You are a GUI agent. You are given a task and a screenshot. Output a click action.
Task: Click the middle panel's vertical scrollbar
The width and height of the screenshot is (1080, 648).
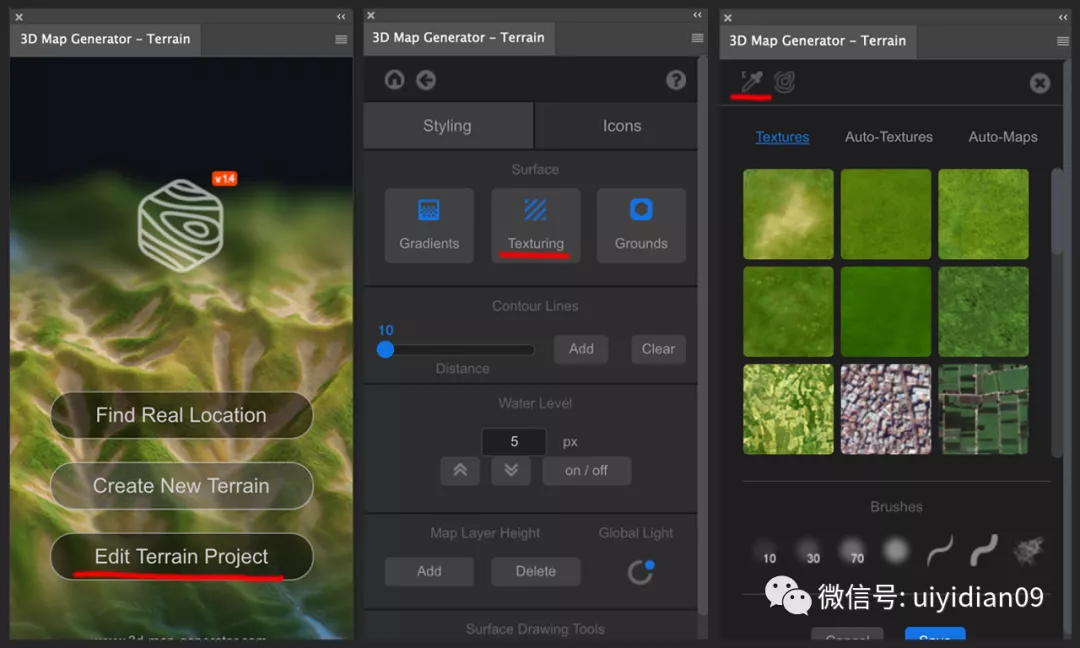(702, 334)
